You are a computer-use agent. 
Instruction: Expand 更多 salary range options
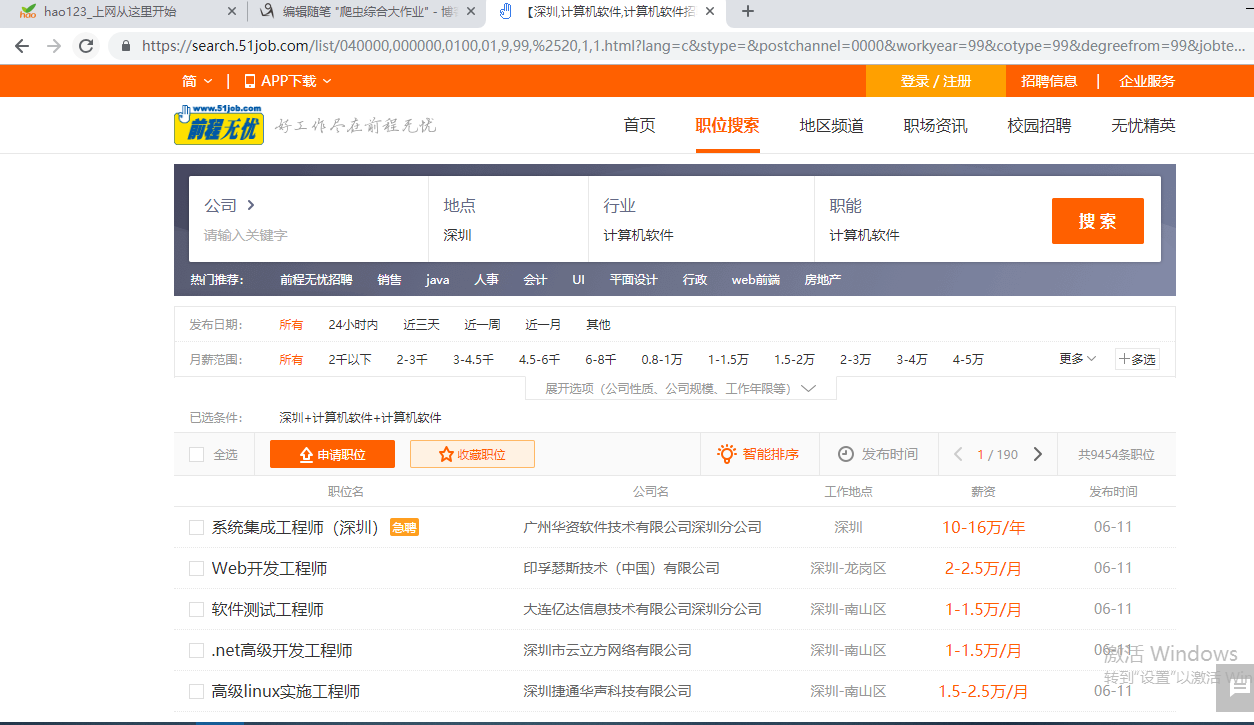1078,358
